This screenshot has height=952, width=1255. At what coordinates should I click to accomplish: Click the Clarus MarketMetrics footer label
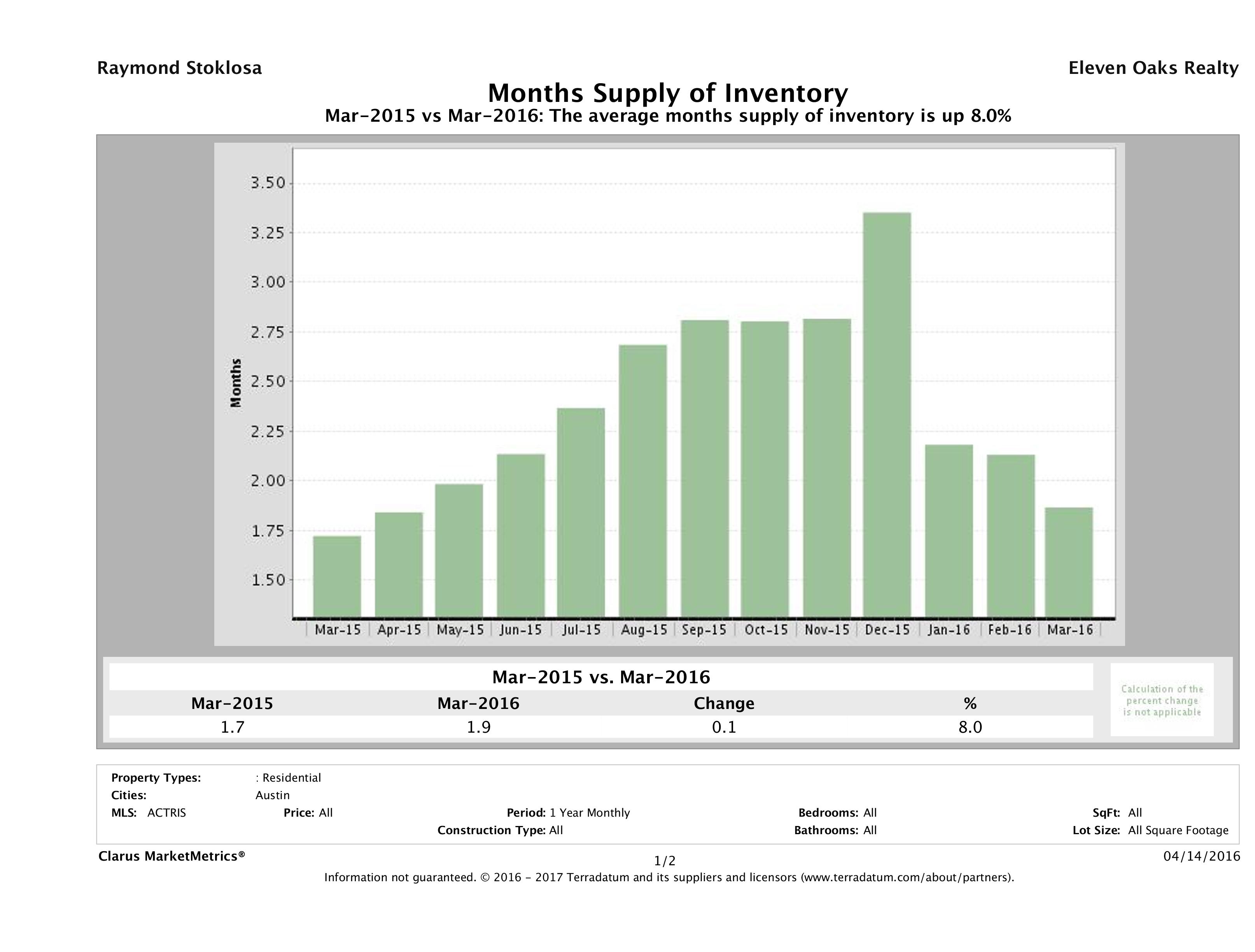[172, 856]
